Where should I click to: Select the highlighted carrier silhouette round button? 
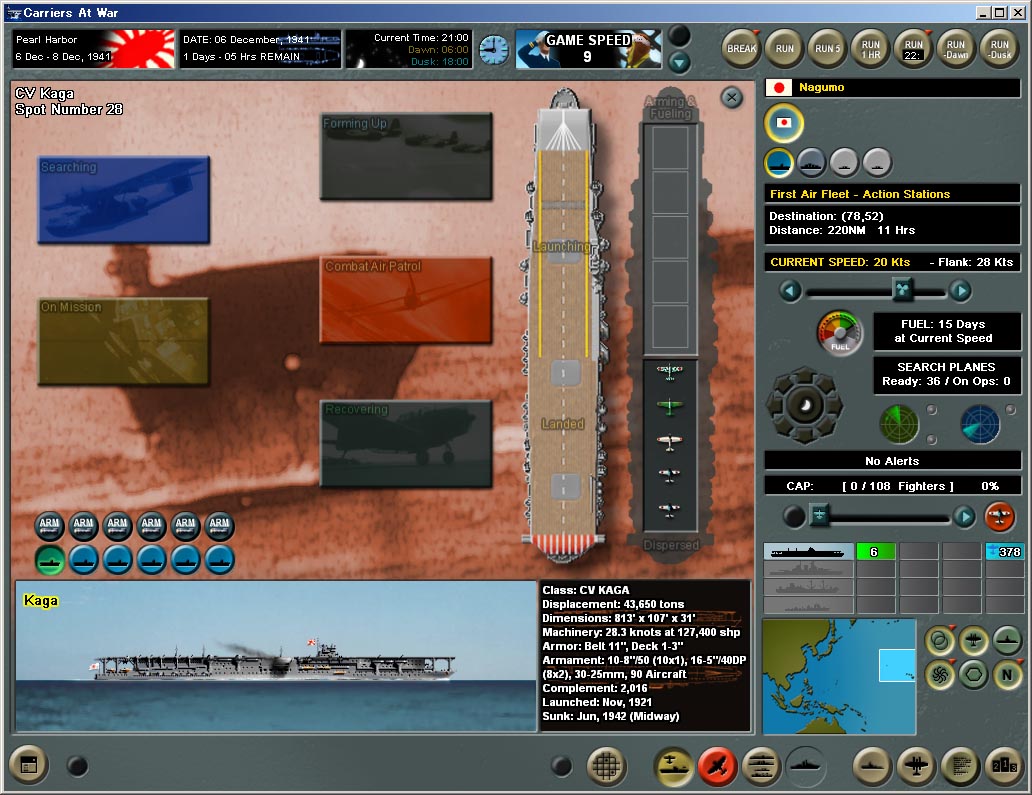(779, 162)
